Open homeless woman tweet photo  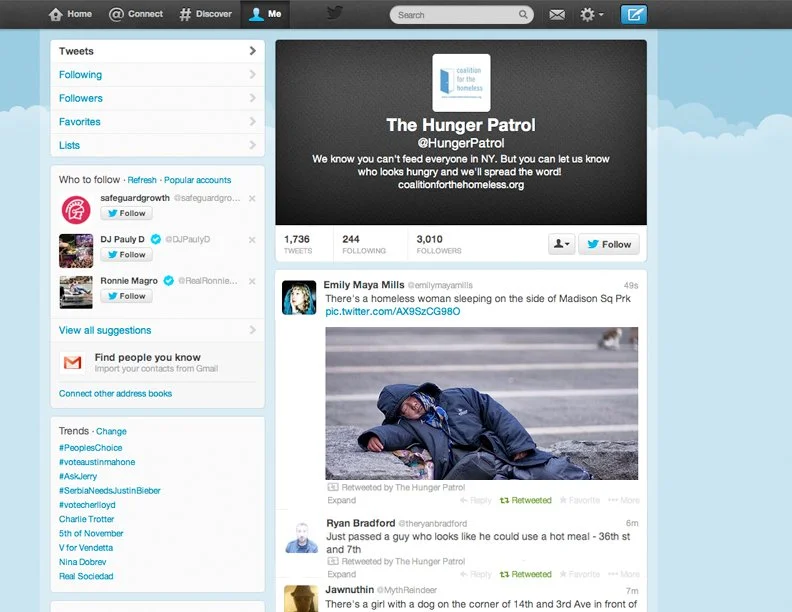coord(481,403)
